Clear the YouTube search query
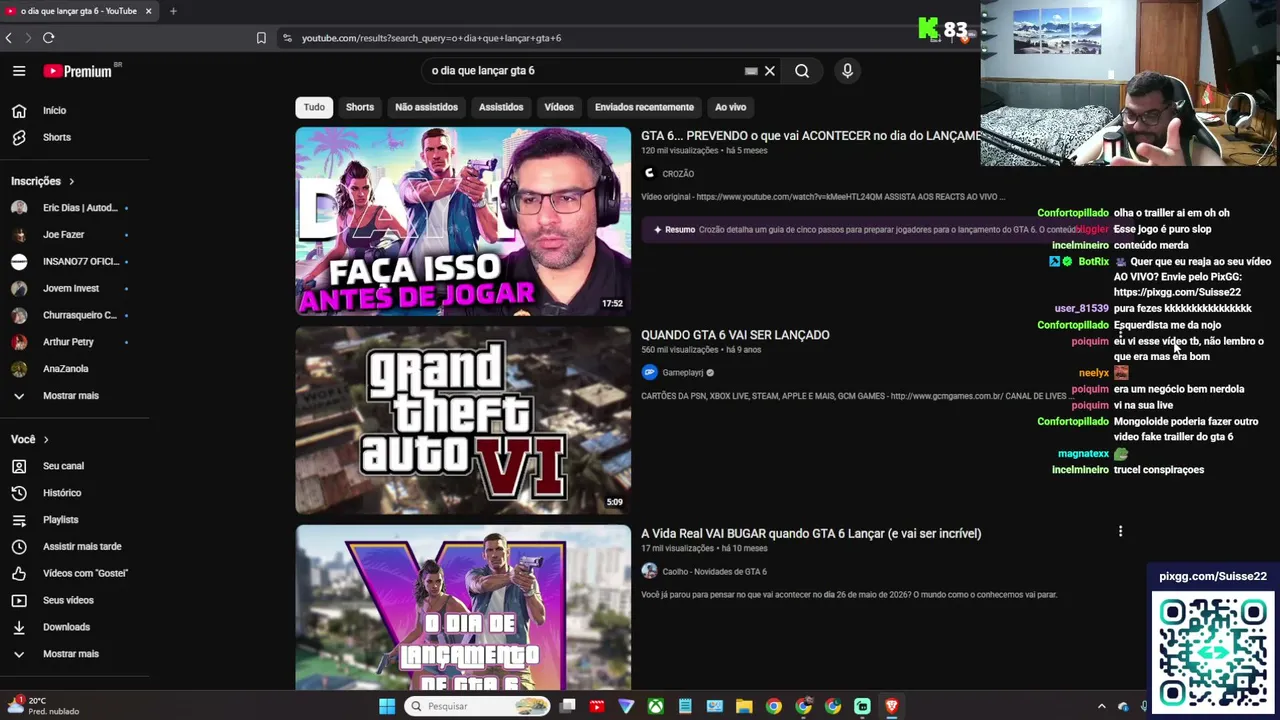 pos(770,71)
